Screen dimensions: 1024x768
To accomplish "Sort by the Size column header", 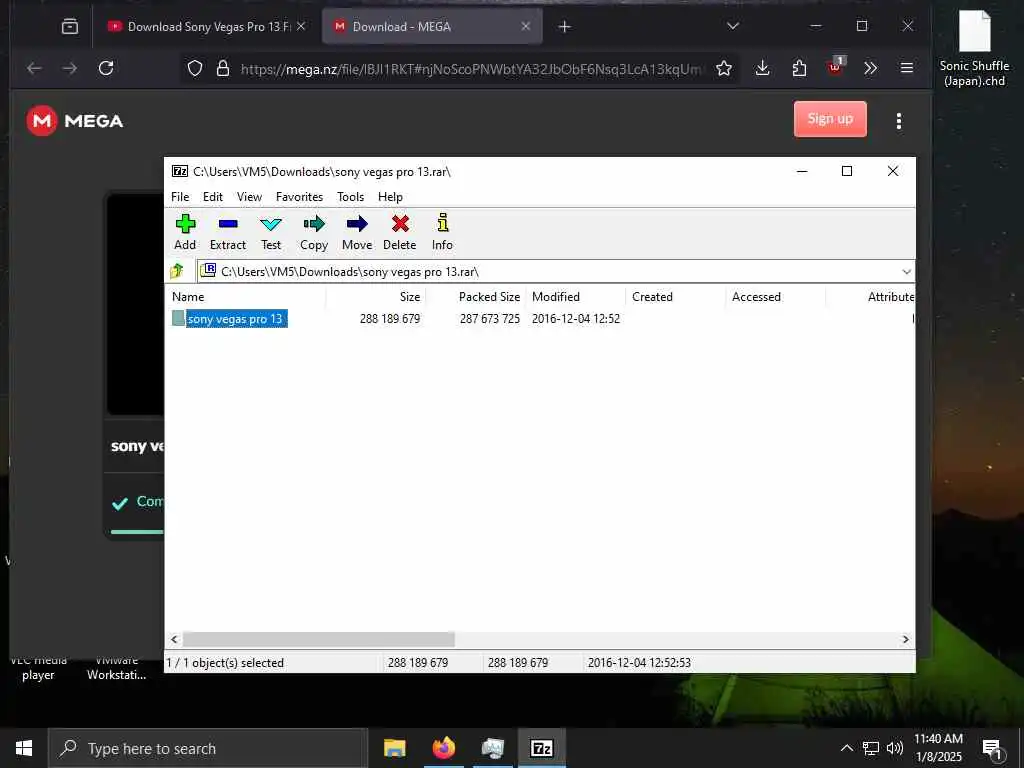I will [x=376, y=296].
